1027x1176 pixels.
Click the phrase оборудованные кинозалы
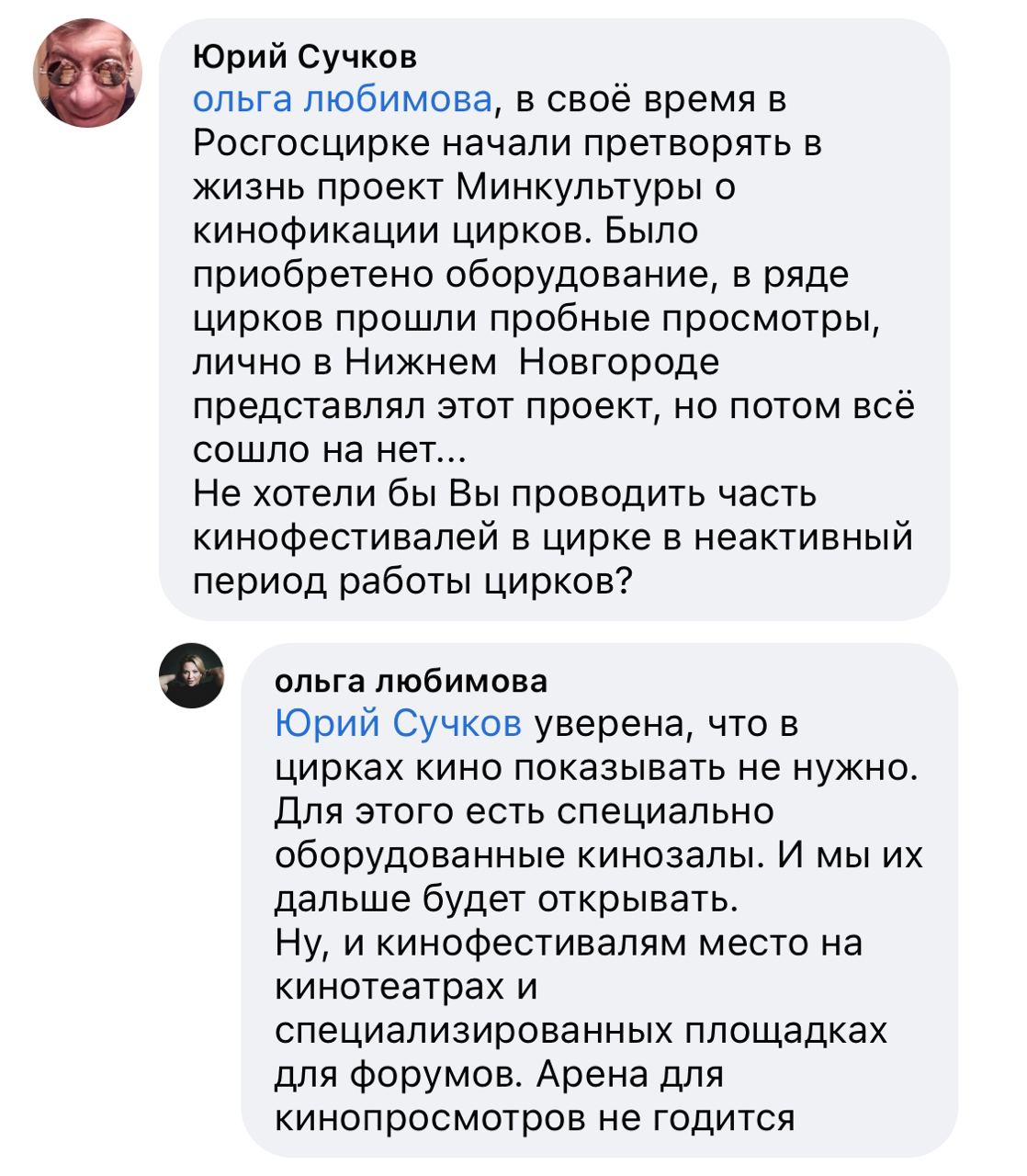pos(520,856)
